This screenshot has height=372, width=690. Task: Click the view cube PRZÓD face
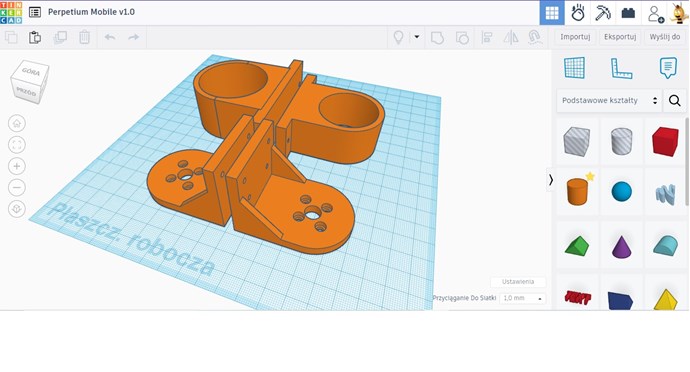point(26,91)
